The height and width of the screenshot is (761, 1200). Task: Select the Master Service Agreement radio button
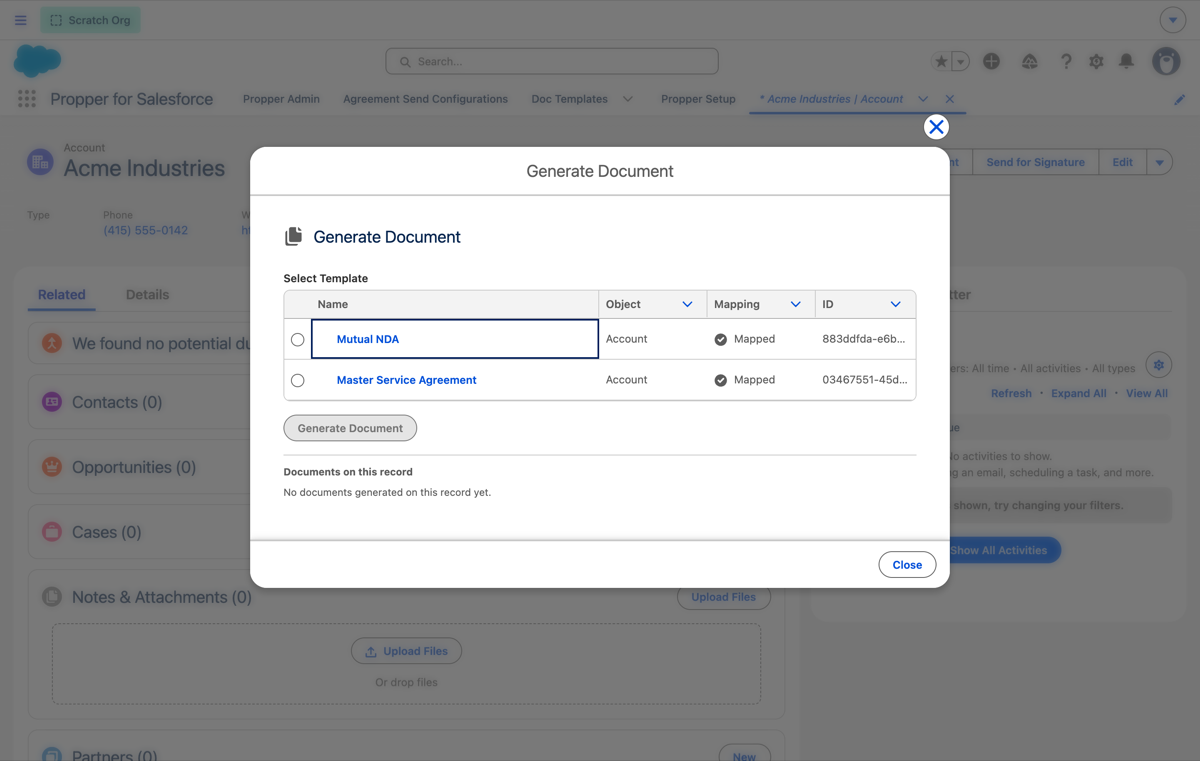coord(297,381)
